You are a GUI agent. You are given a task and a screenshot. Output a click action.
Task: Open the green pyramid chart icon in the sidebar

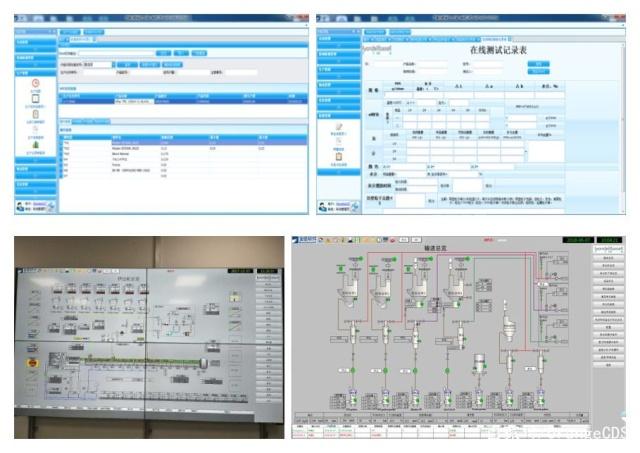point(36,143)
